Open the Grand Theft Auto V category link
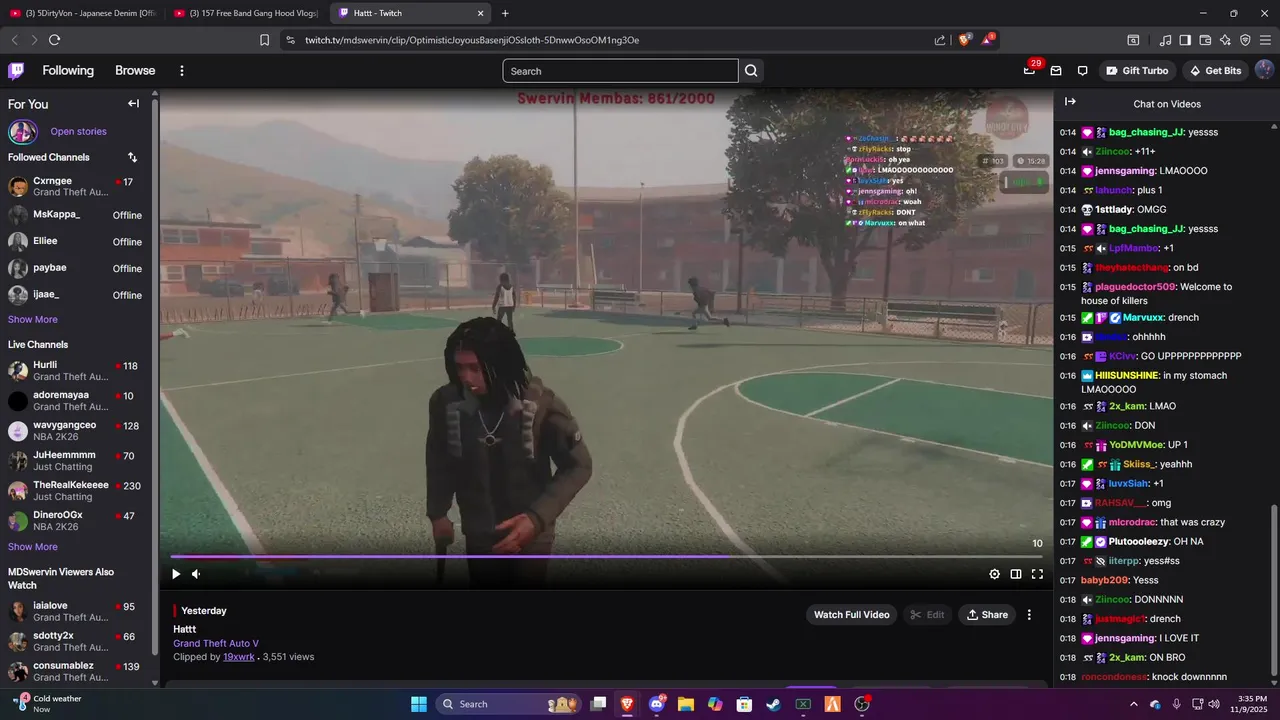Screen dimensions: 1280x720 [x=216, y=643]
